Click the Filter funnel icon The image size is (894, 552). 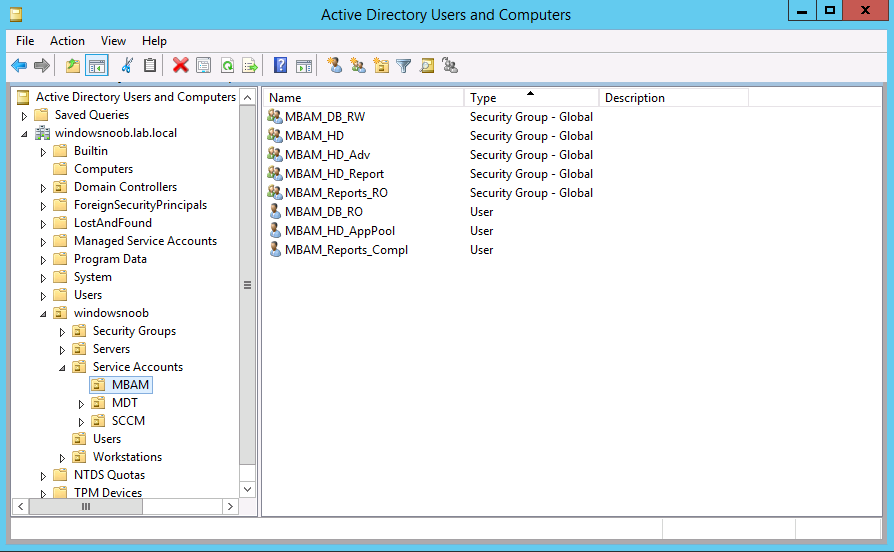pos(404,66)
